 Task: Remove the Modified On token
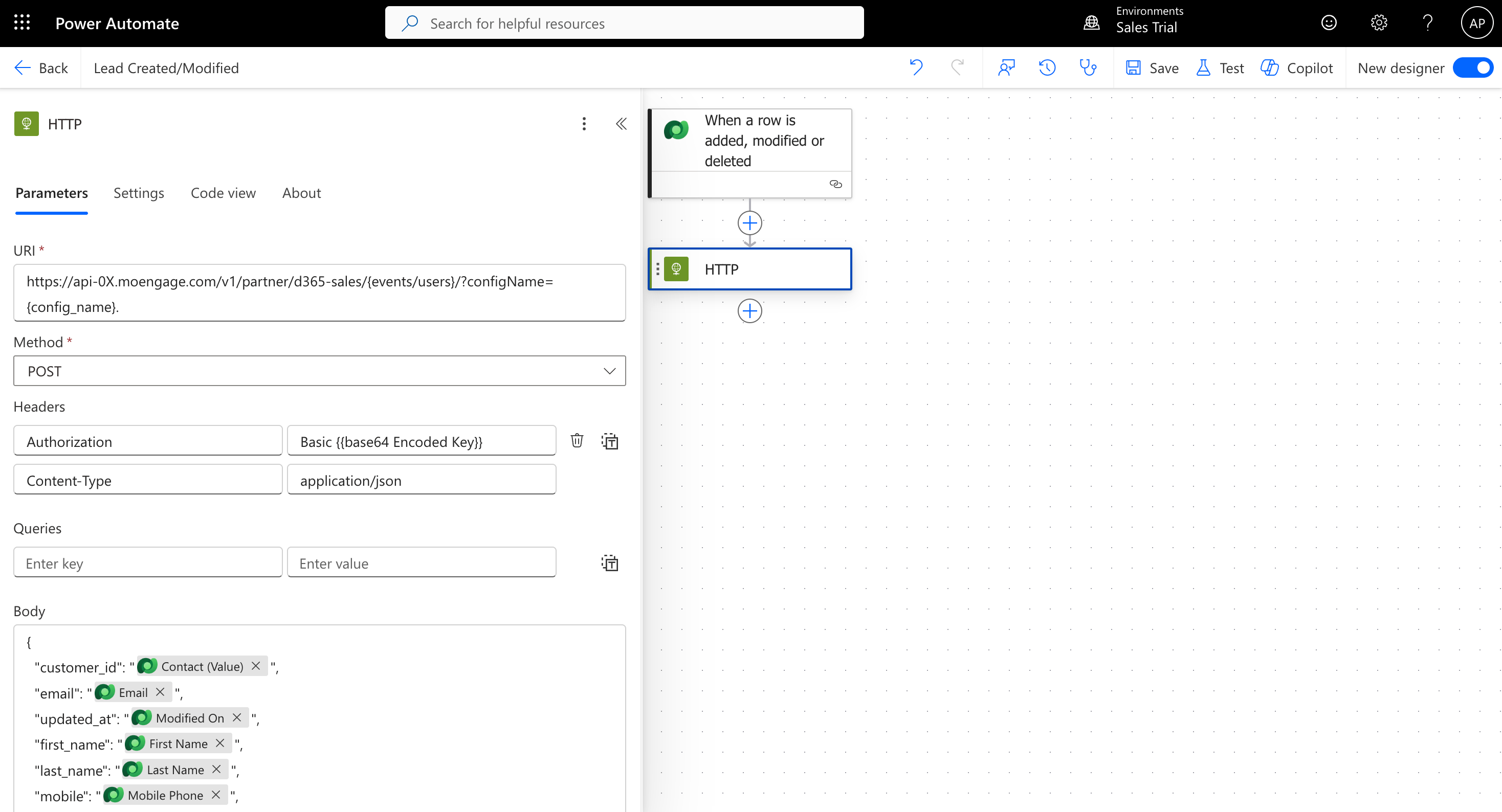[x=237, y=717]
